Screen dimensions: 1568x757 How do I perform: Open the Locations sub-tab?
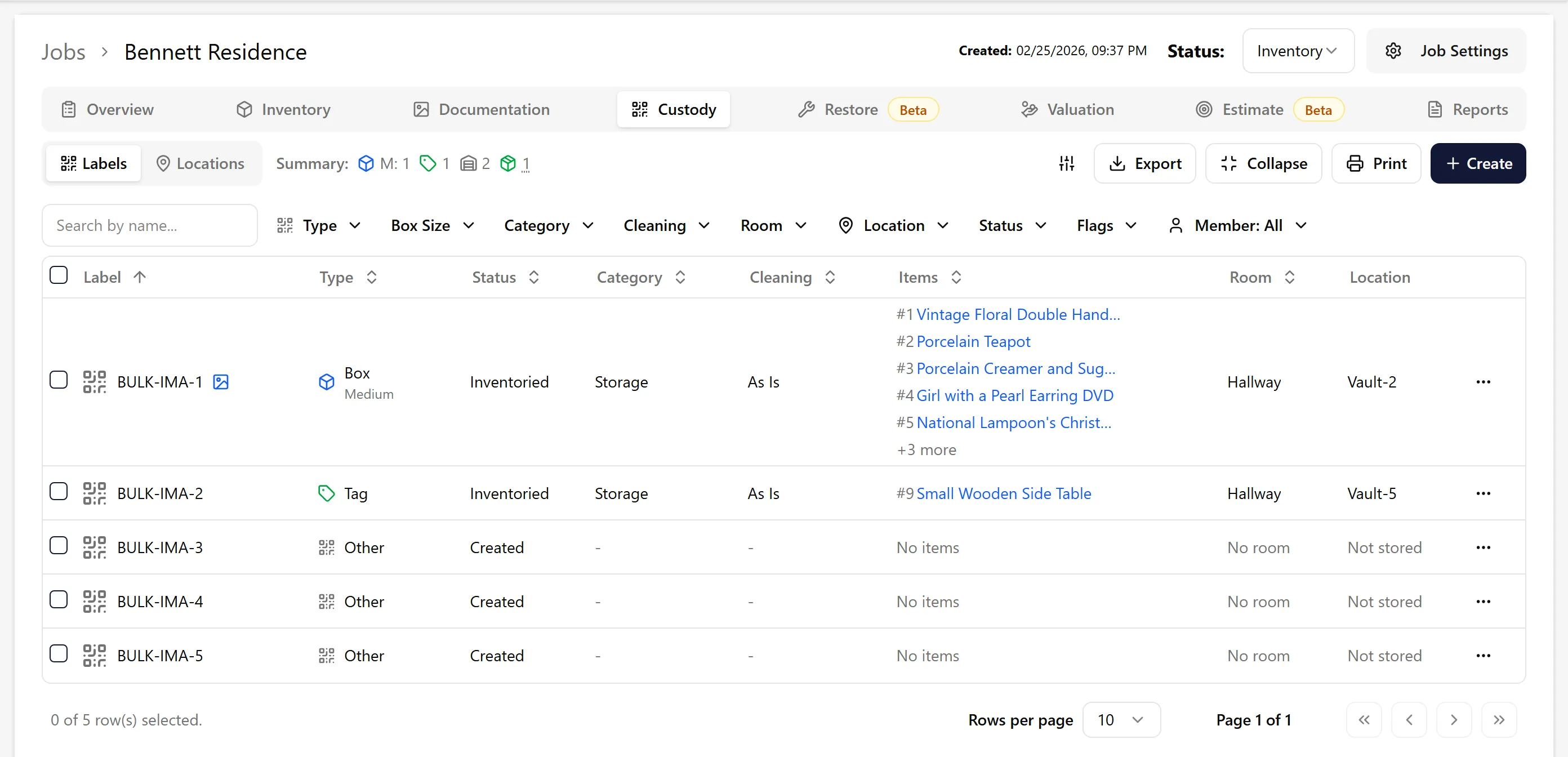coord(201,164)
